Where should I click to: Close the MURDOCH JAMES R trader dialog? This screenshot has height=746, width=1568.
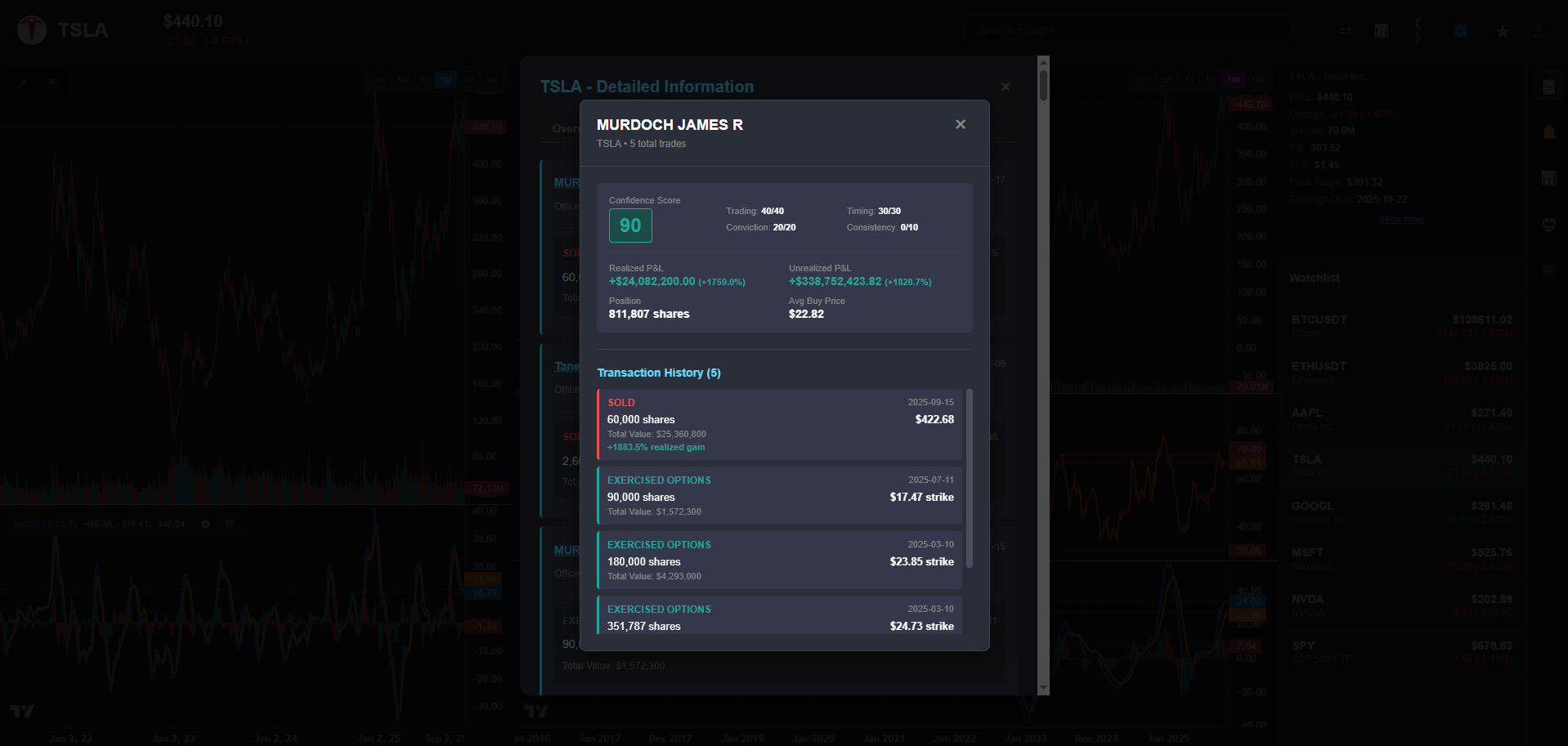pyautogui.click(x=961, y=124)
